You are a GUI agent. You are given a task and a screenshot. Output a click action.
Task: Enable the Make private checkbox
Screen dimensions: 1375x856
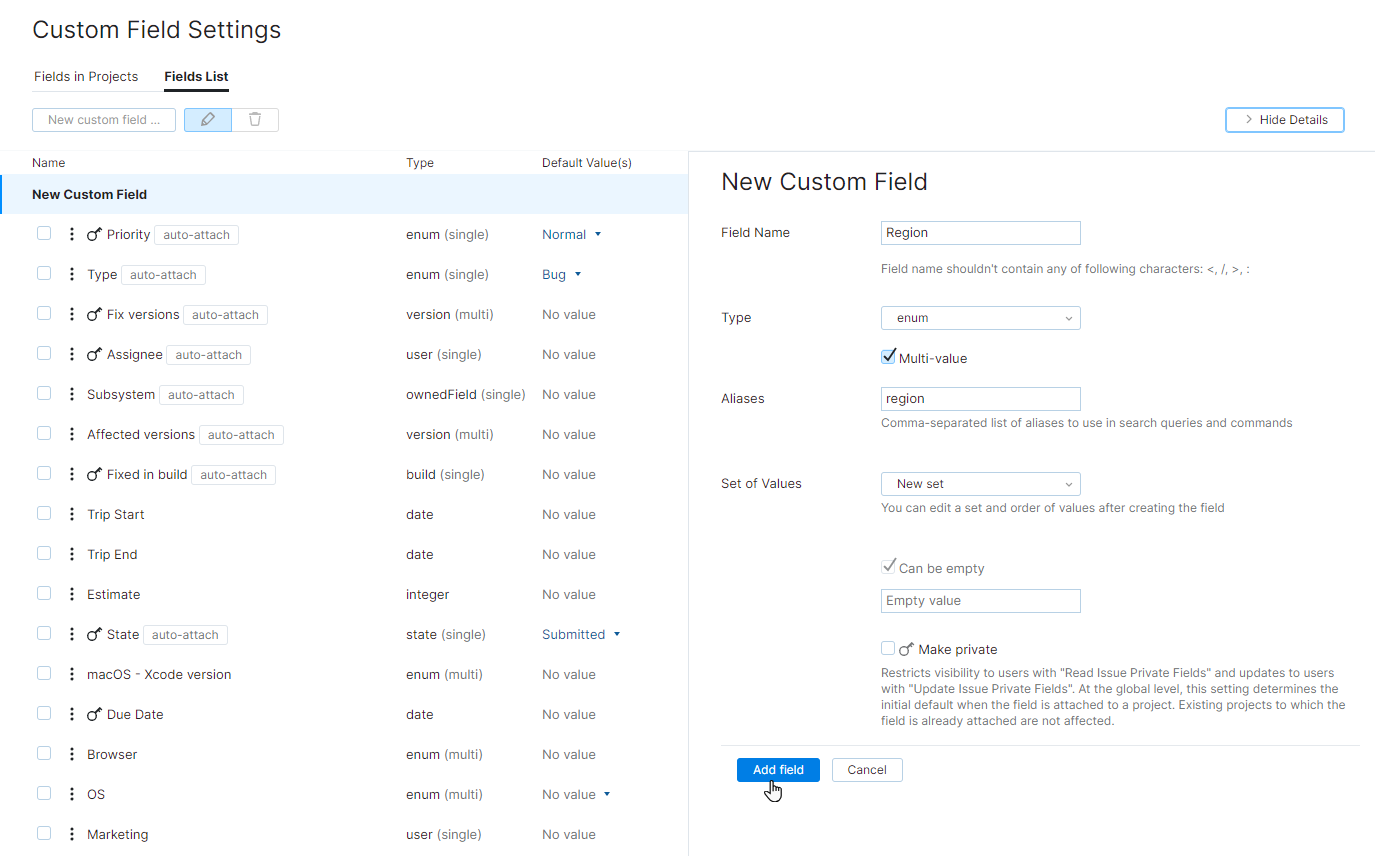pyautogui.click(x=888, y=648)
